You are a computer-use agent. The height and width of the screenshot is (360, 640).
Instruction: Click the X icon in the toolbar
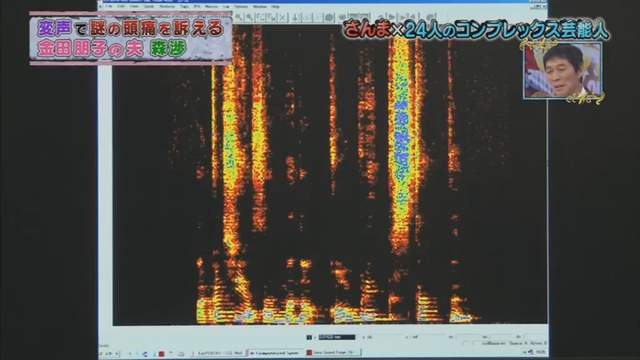click(x=282, y=17)
